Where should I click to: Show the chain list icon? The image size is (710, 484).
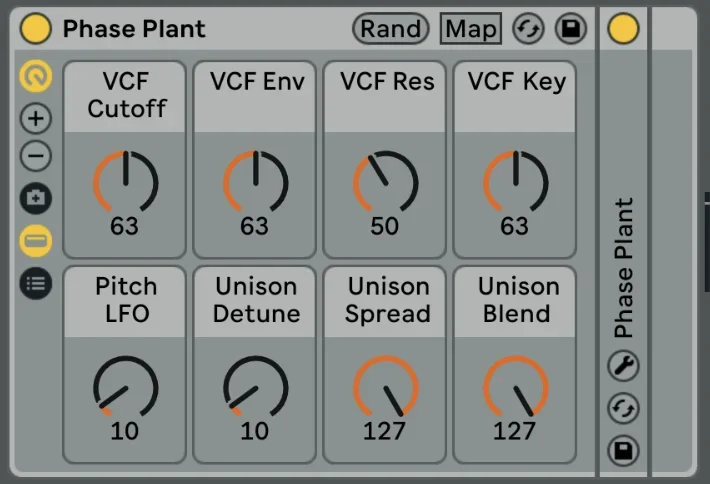[36, 284]
